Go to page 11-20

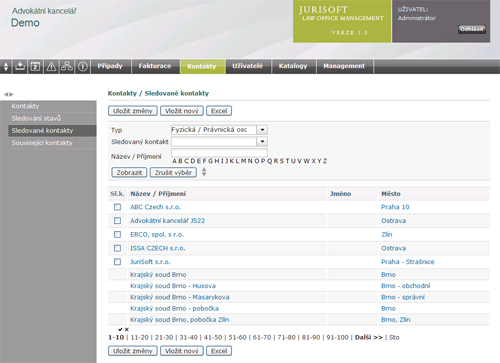(x=140, y=337)
